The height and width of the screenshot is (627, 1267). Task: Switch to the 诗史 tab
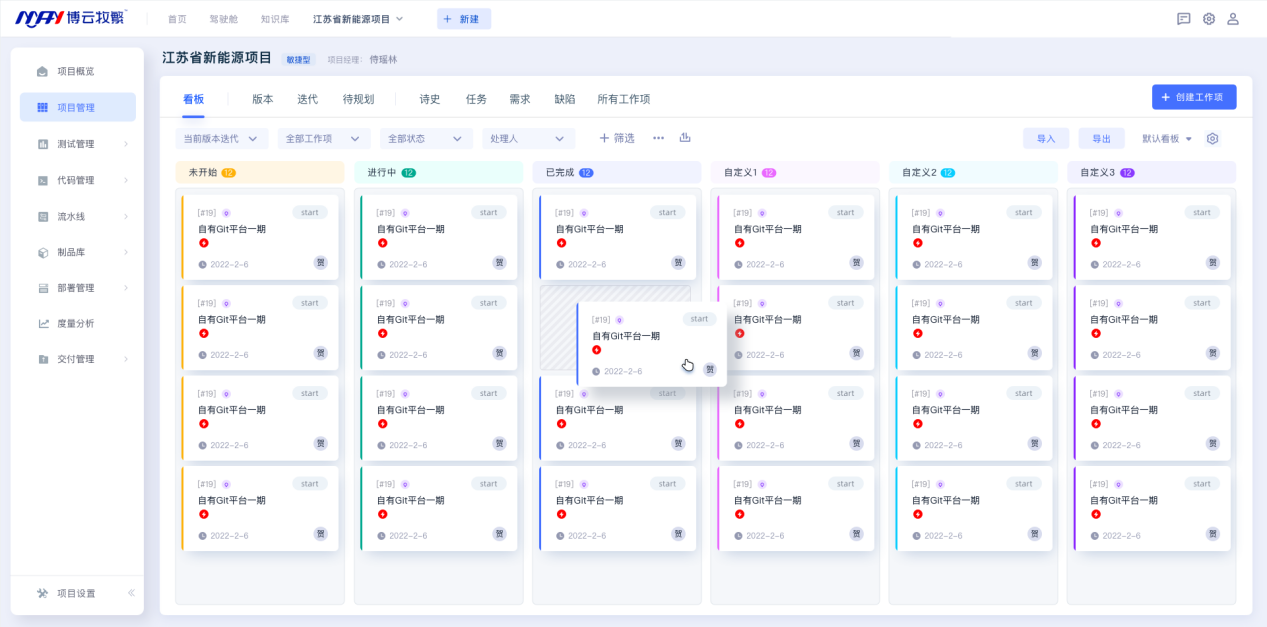[x=430, y=99]
